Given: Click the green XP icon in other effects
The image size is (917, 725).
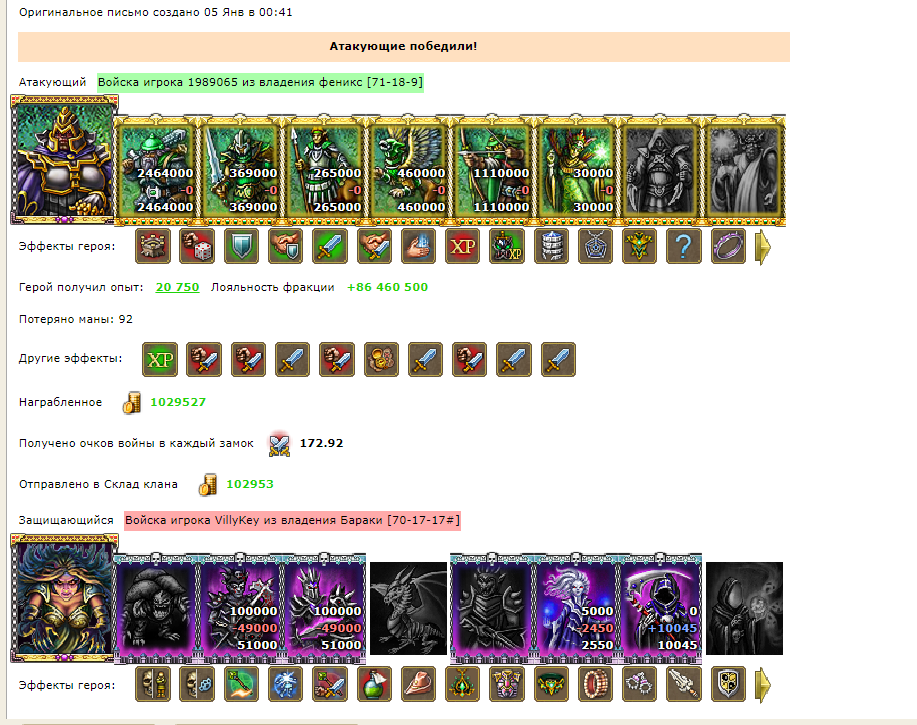Looking at the screenshot, I should click(x=160, y=360).
